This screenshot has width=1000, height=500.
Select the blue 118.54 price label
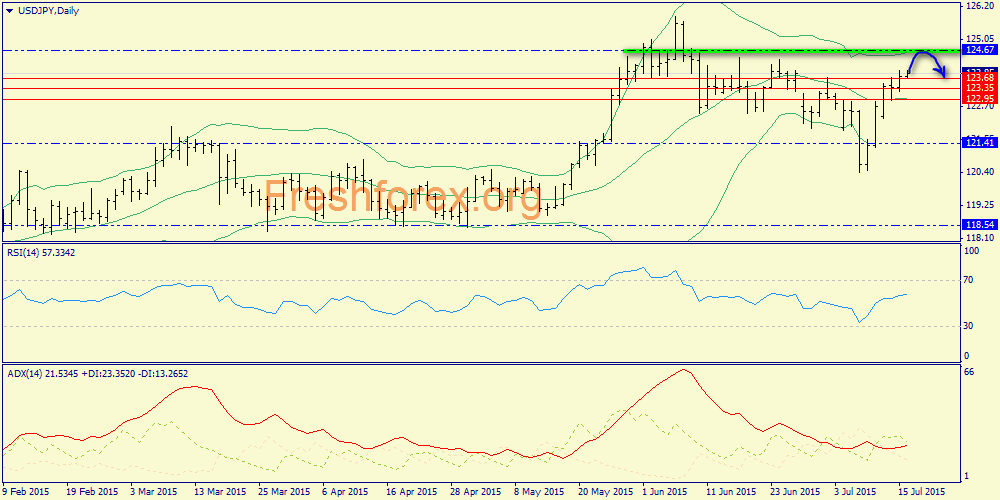tap(980, 225)
